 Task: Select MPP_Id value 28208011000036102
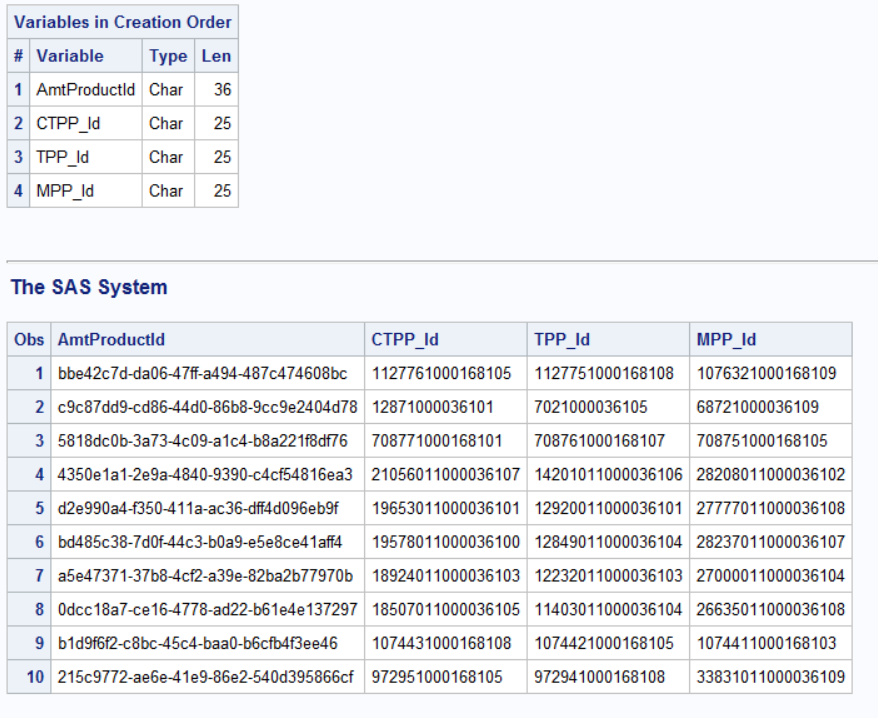point(770,474)
